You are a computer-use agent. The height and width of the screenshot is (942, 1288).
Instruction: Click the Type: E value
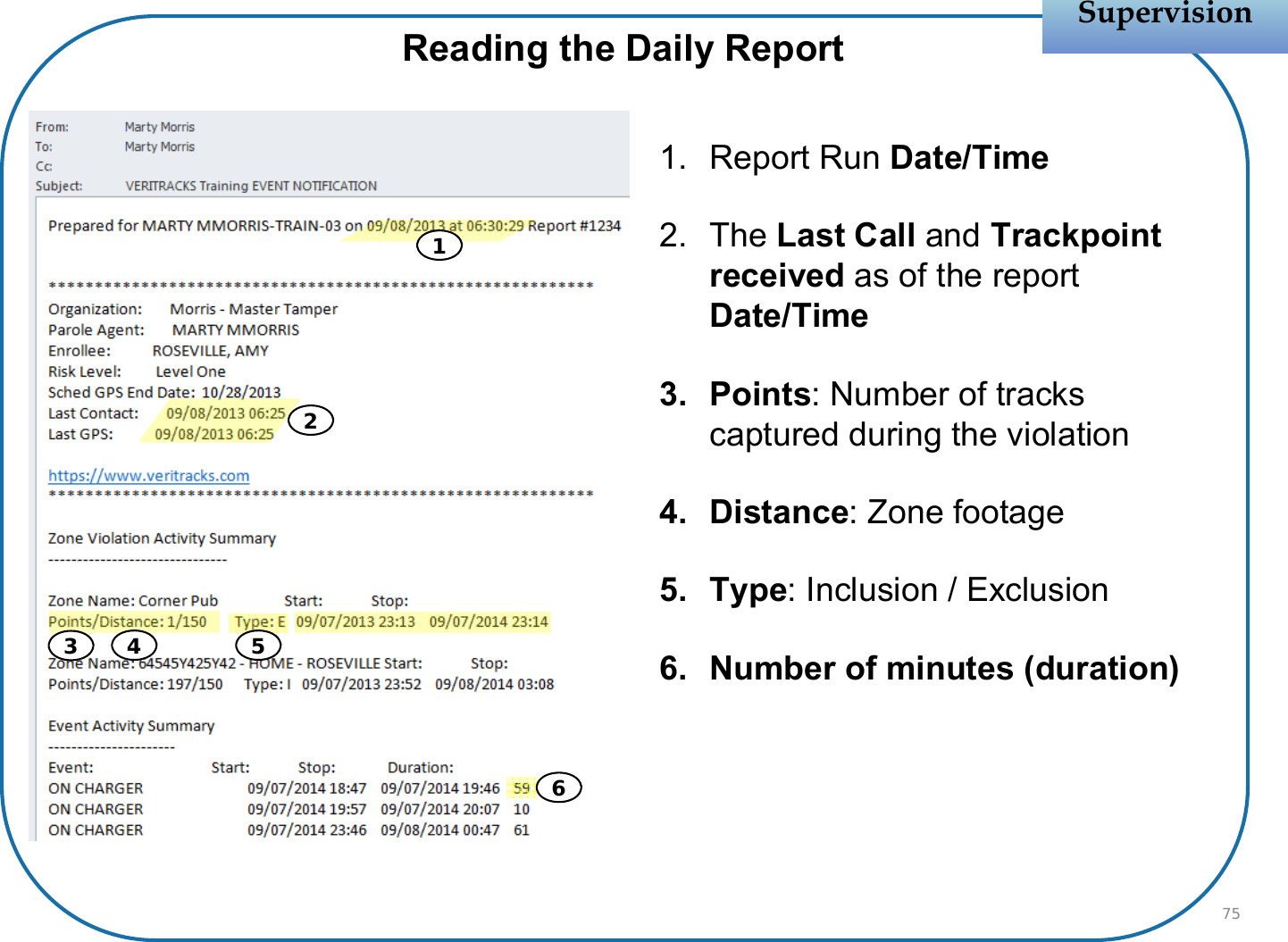[260, 621]
